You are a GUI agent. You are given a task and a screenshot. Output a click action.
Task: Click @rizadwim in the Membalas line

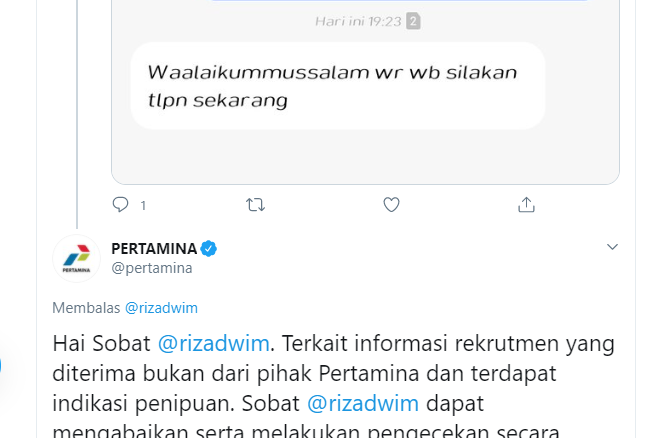tap(161, 308)
